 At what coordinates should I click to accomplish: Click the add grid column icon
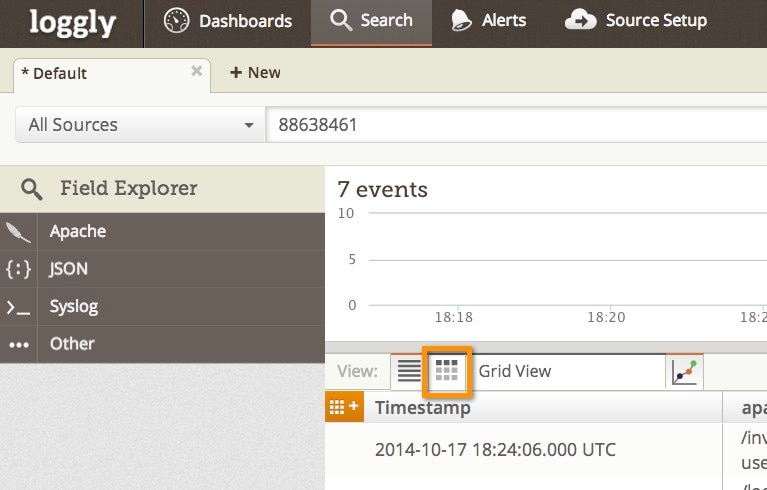[343, 407]
